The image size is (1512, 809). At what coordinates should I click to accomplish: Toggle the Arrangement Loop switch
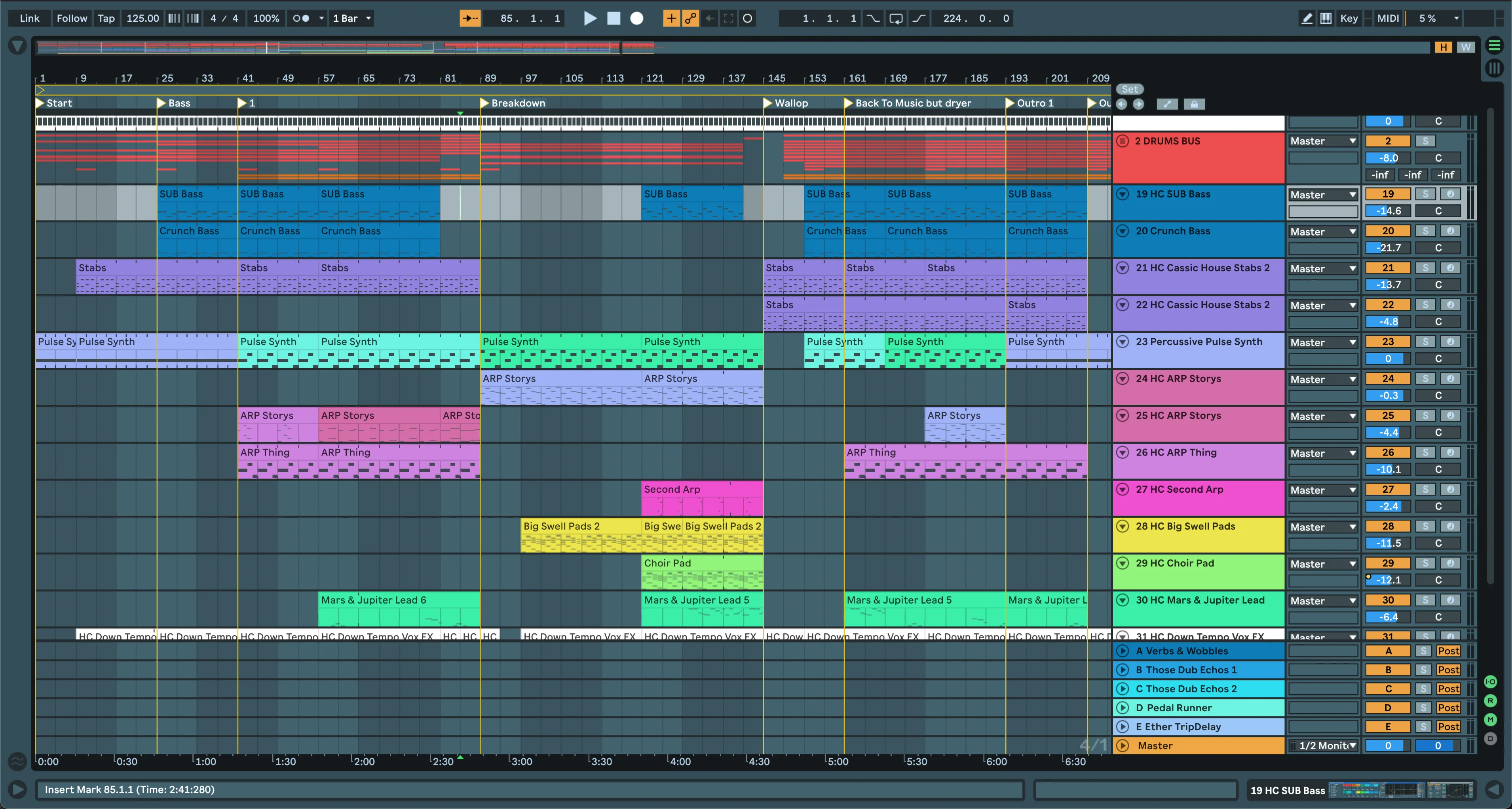(896, 18)
